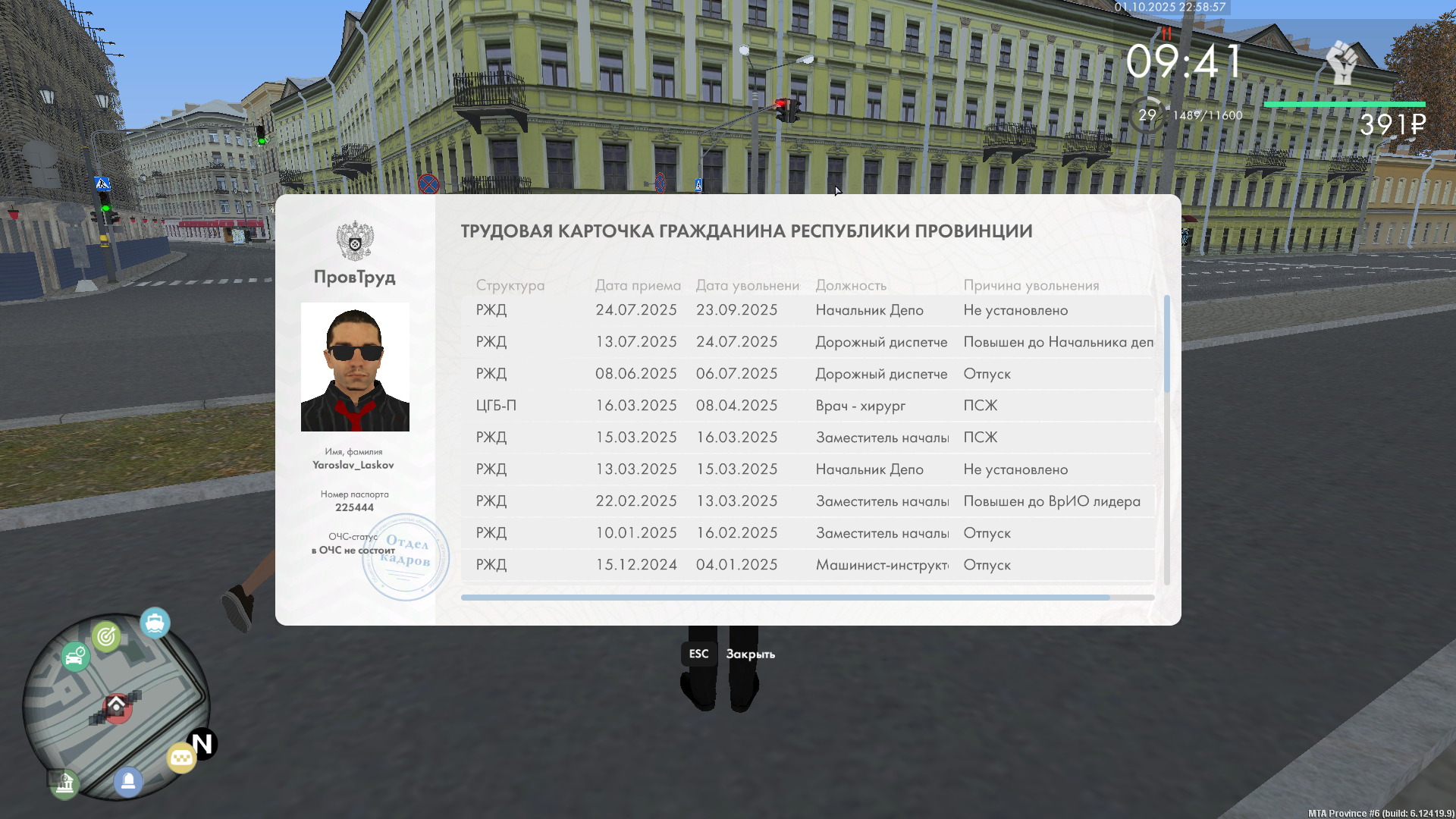The image size is (1456, 819).
Task: Click the blue siren icon on minimap
Action: [128, 780]
